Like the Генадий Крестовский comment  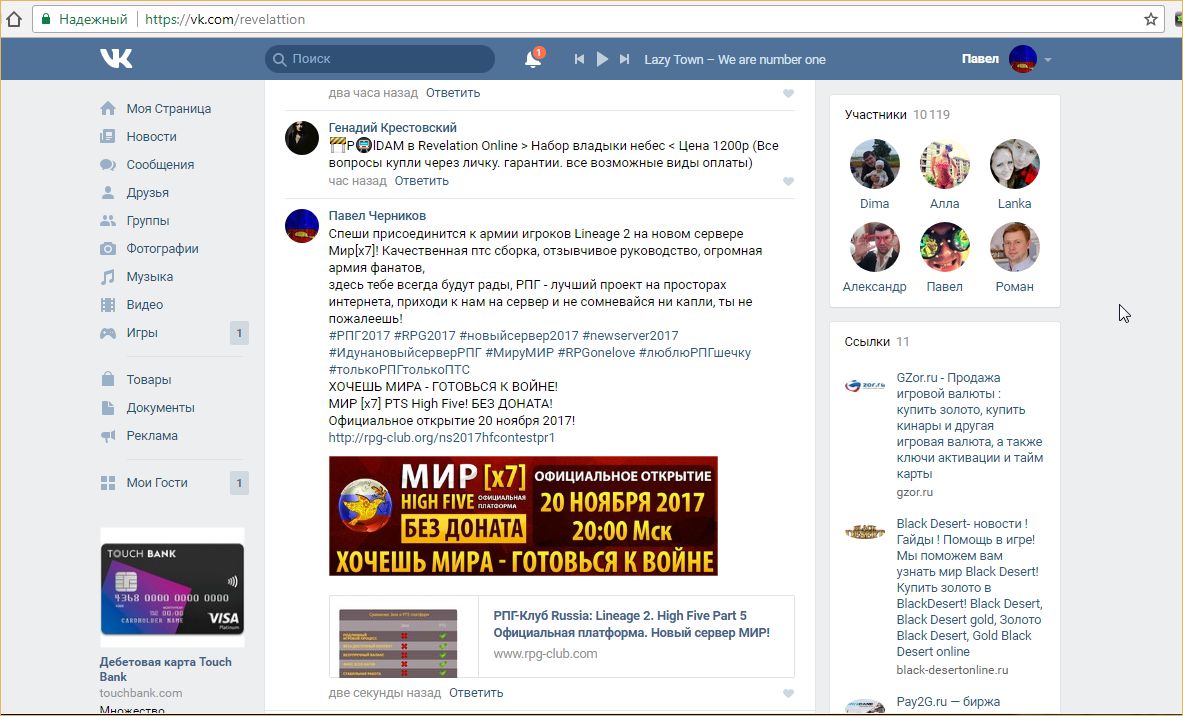tap(788, 181)
